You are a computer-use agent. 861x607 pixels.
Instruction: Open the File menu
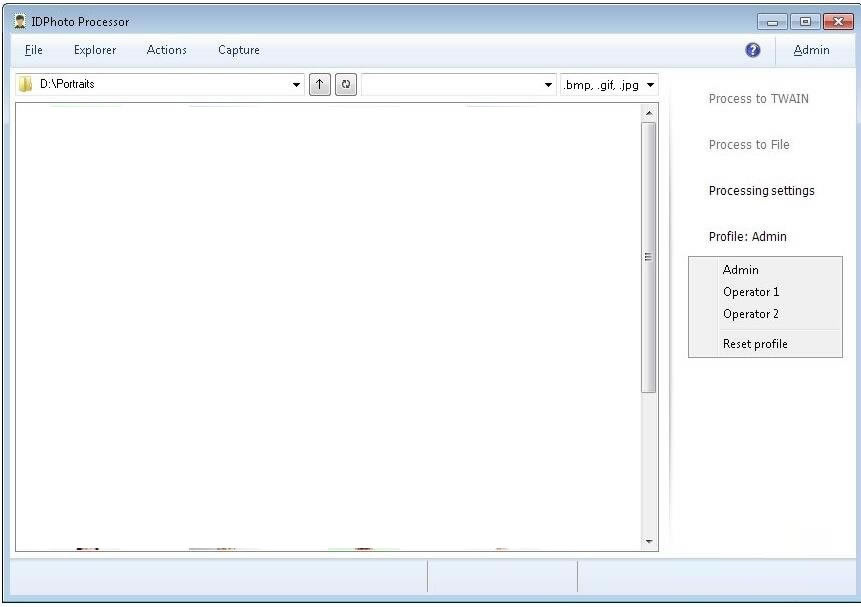(33, 50)
